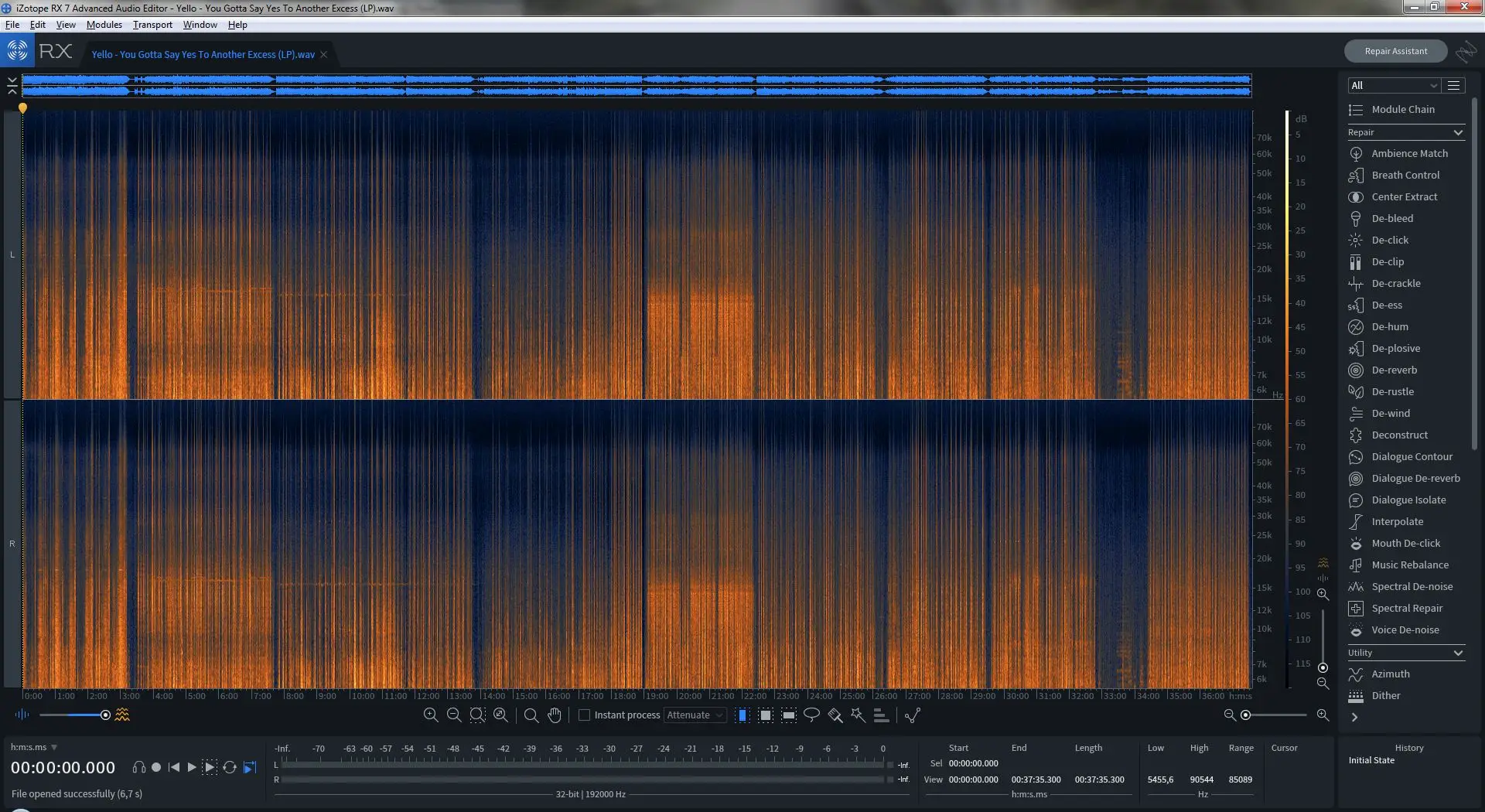
Task: Select the magic wand selection tool
Action: 858,715
